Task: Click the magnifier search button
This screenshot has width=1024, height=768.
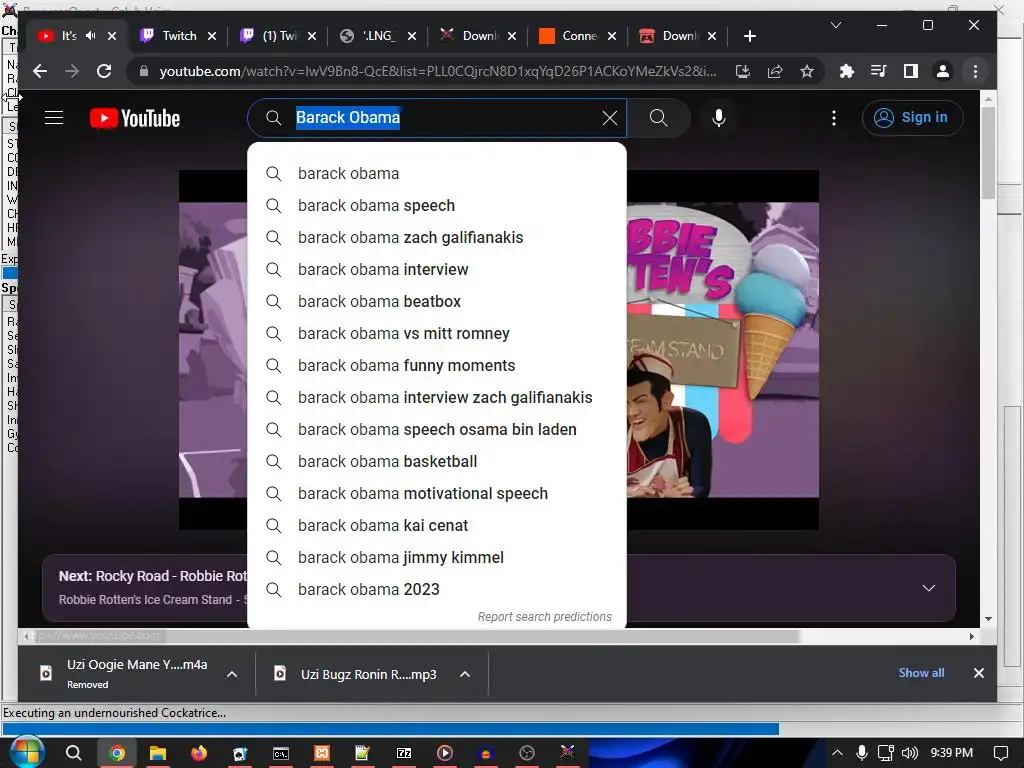Action: [x=658, y=118]
